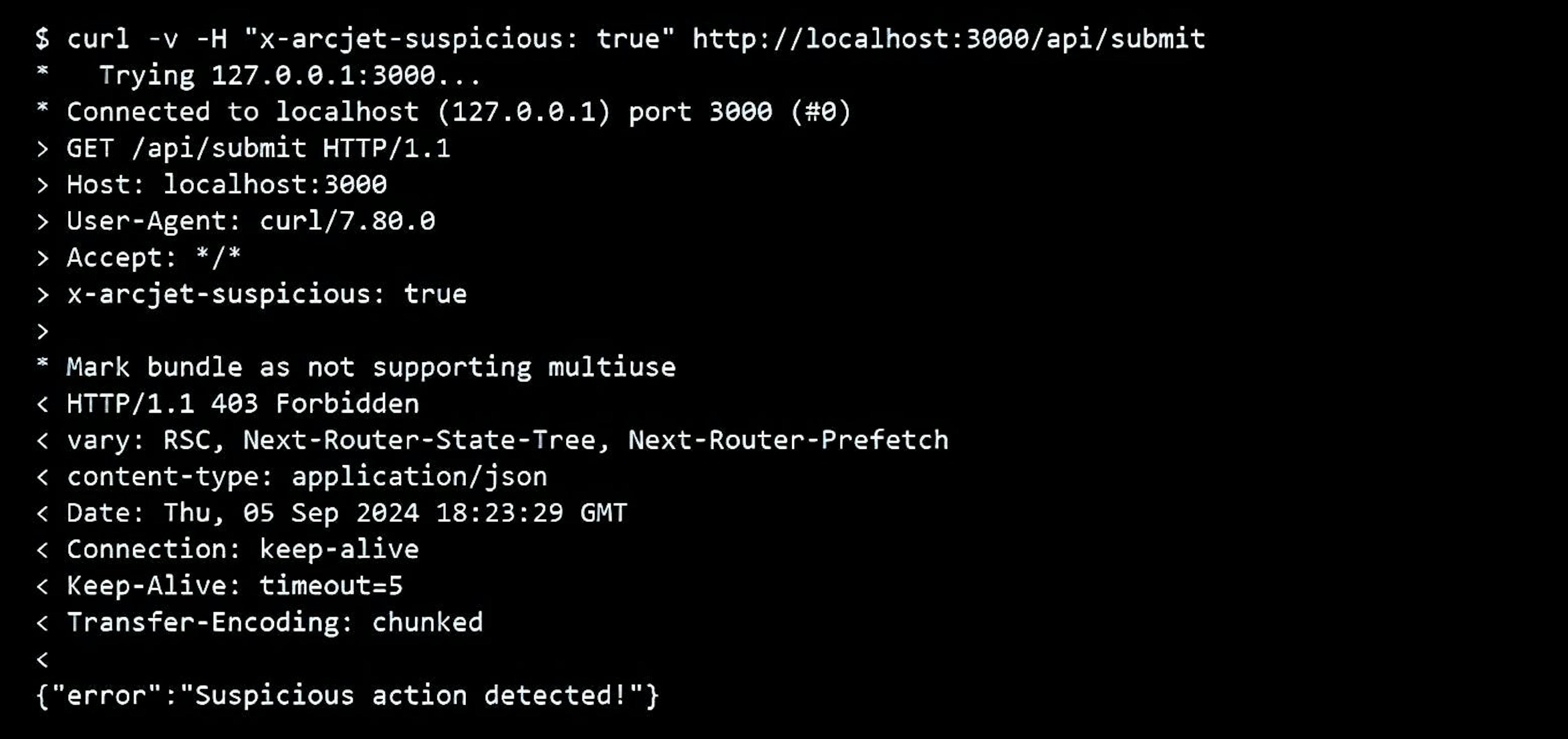Viewport: 1568px width, 739px height.
Task: Click the "vary: RSC" response header line
Action: pyautogui.click(x=507, y=440)
